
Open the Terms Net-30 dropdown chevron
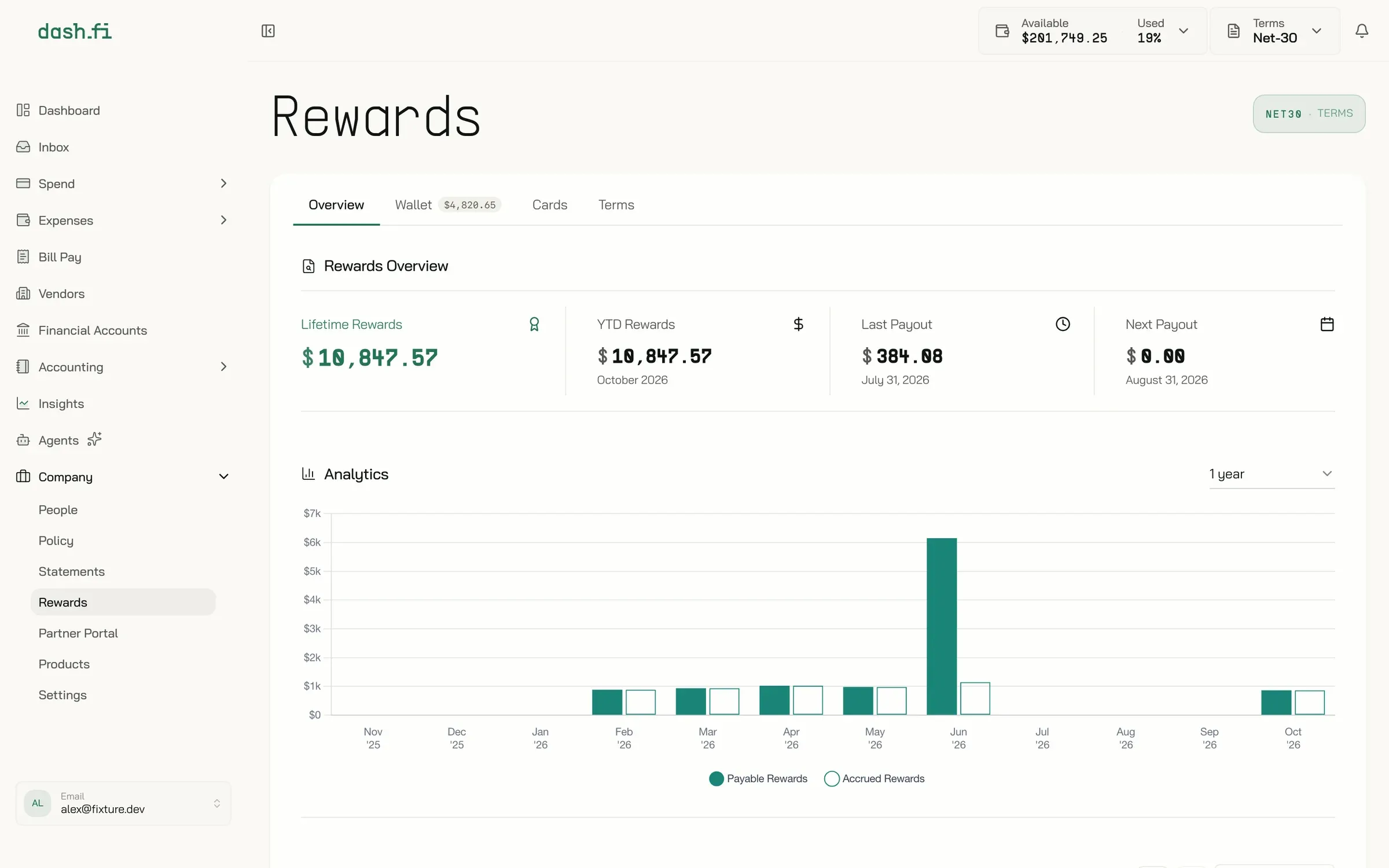[1317, 31]
